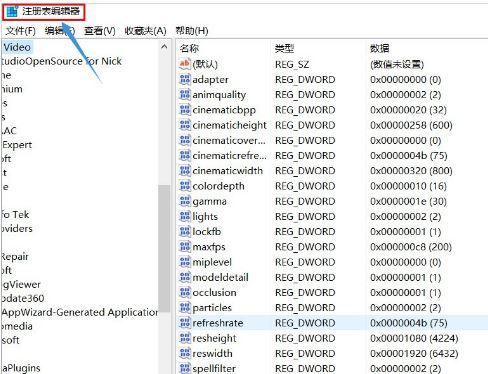Click the lockfb DWORD icon
The width and height of the screenshot is (488, 374).
point(185,232)
